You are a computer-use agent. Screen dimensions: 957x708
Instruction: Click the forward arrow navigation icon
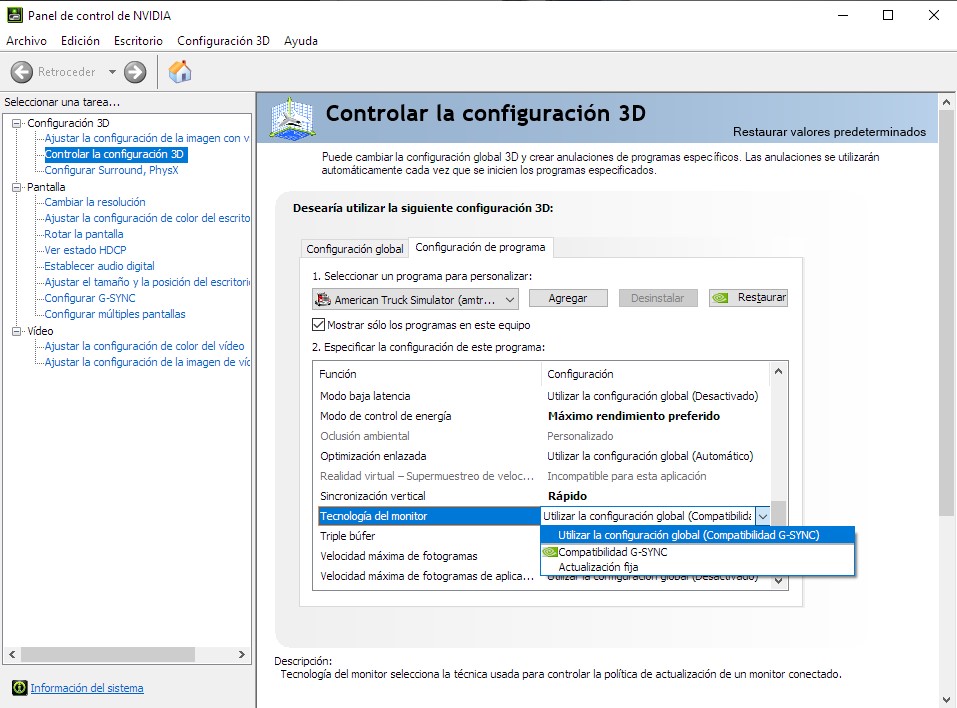(135, 72)
